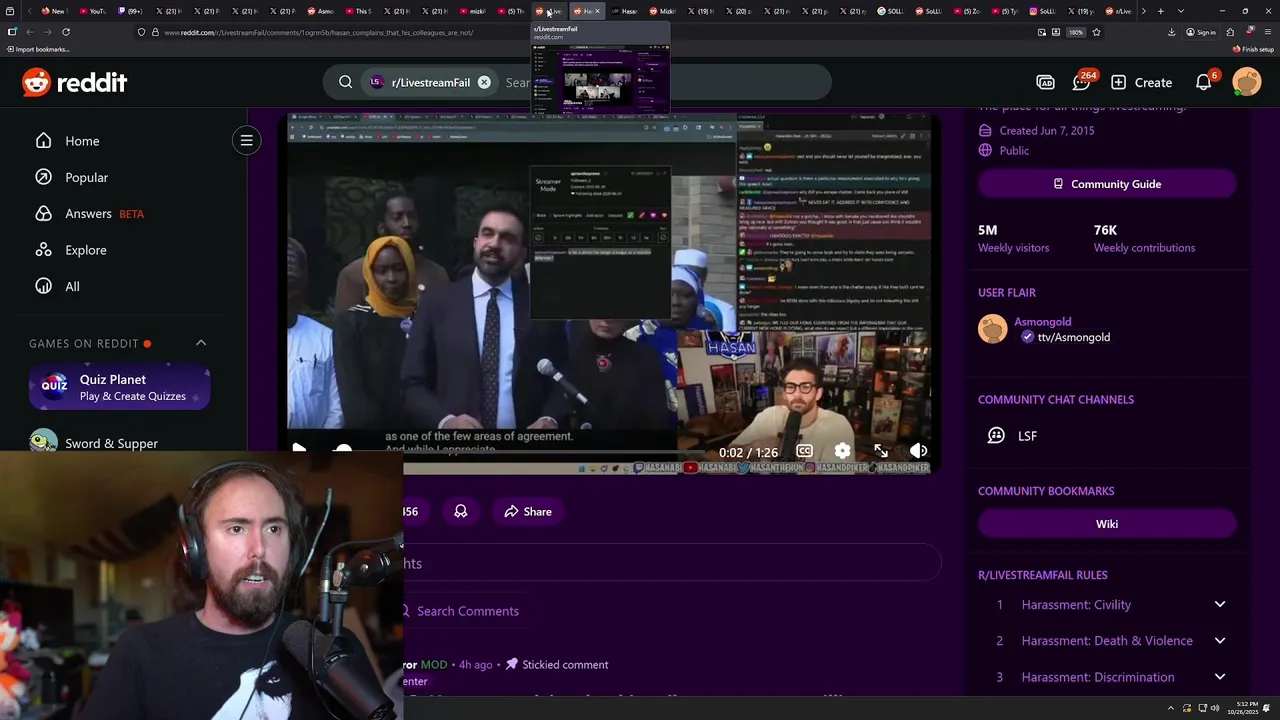
Task: Click the Create post button
Action: (x=1141, y=82)
